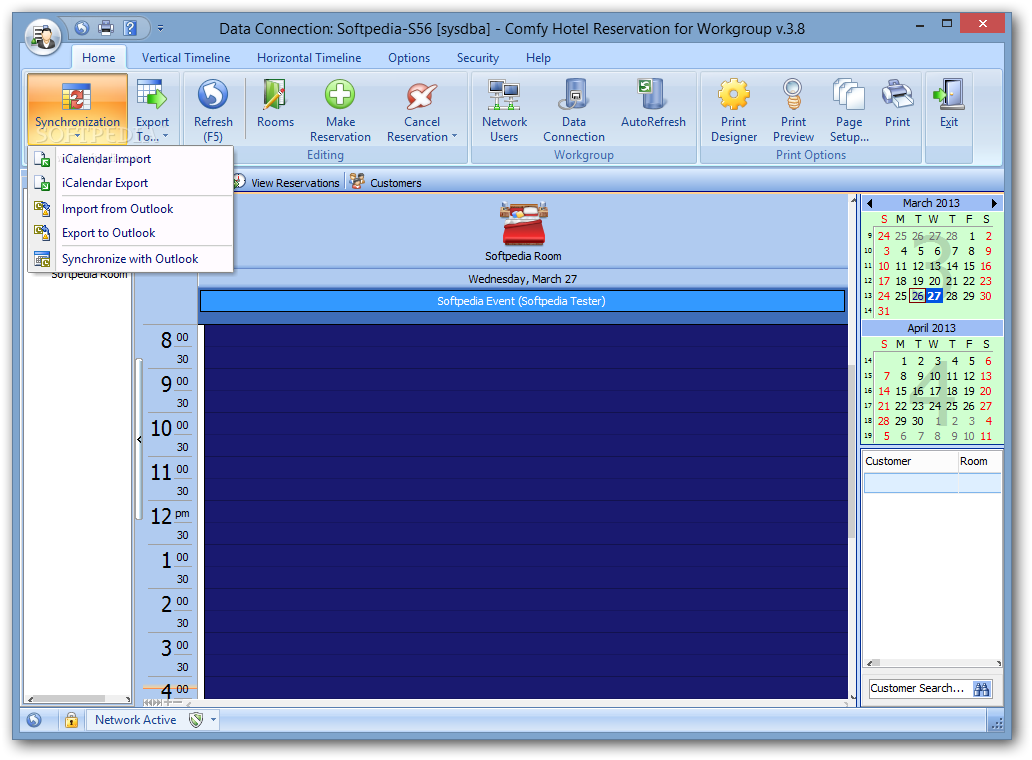The width and height of the screenshot is (1032, 760).
Task: Select Synchronize with Outlook
Action: (x=131, y=259)
